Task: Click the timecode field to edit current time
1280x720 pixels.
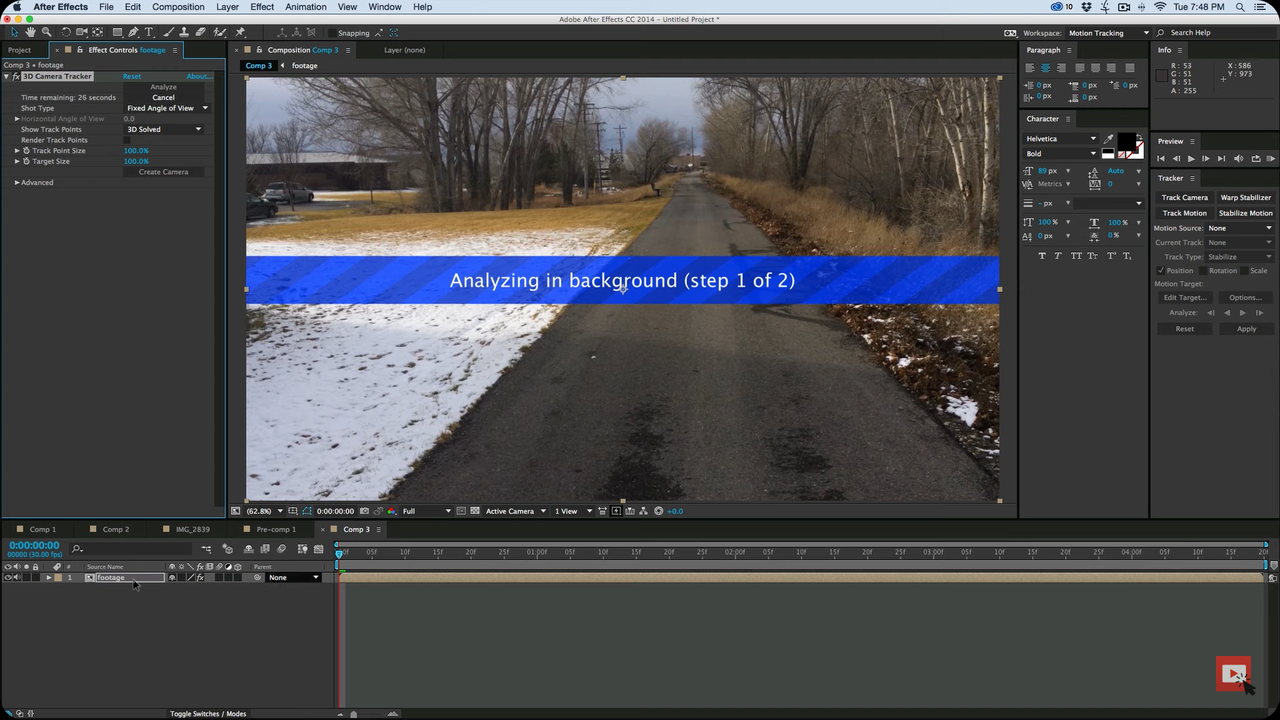Action: (x=33, y=545)
